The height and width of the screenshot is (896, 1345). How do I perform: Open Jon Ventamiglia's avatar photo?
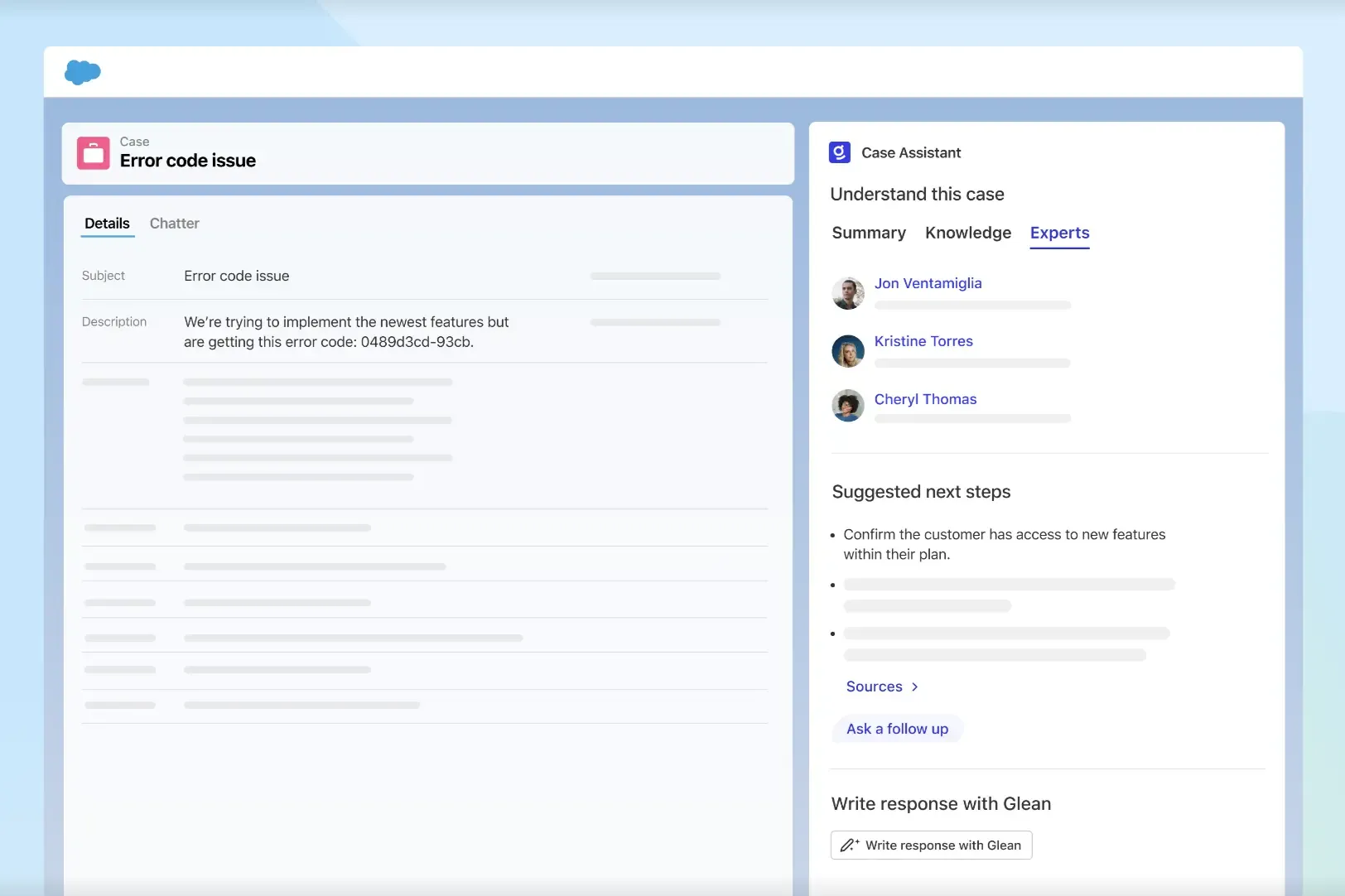coord(848,293)
